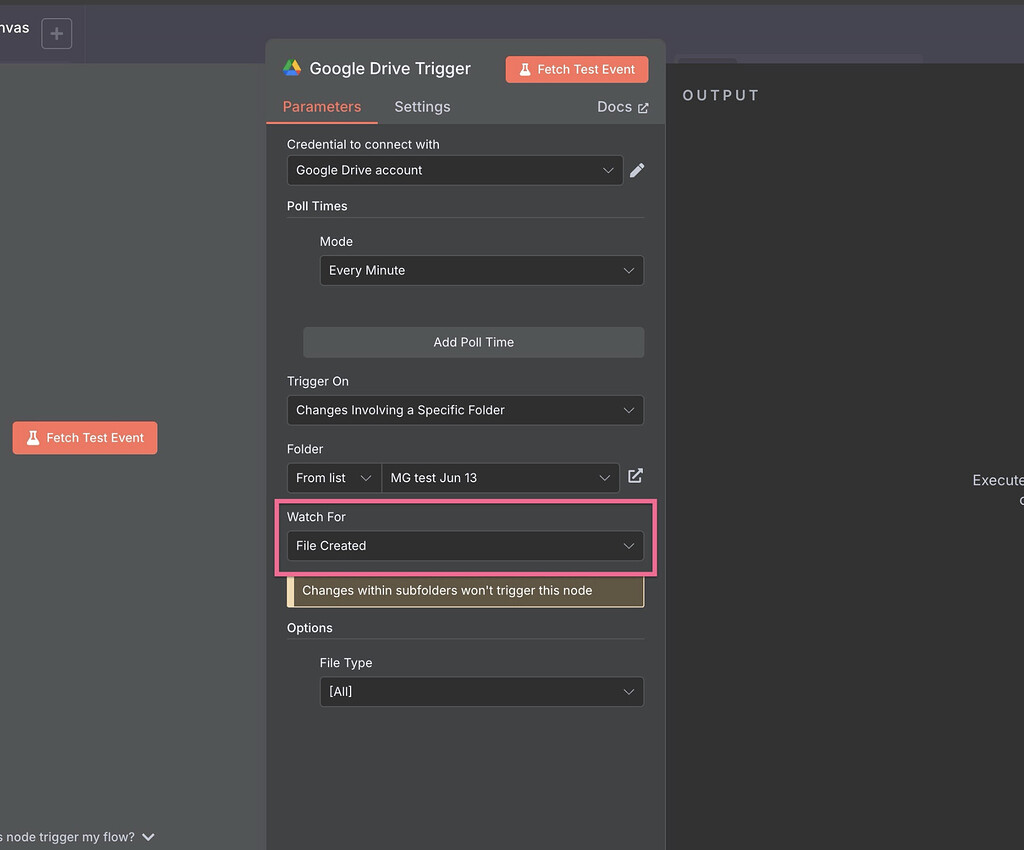Open the selected folder via the external link icon
1024x850 pixels.
(635, 476)
